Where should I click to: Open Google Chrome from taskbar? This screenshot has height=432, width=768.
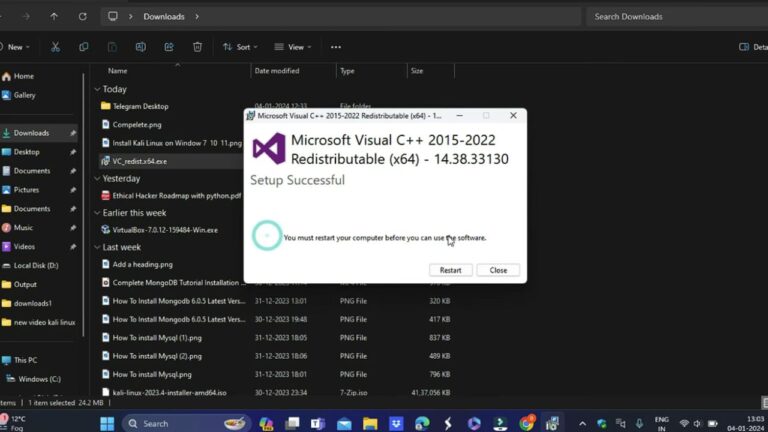(527, 423)
